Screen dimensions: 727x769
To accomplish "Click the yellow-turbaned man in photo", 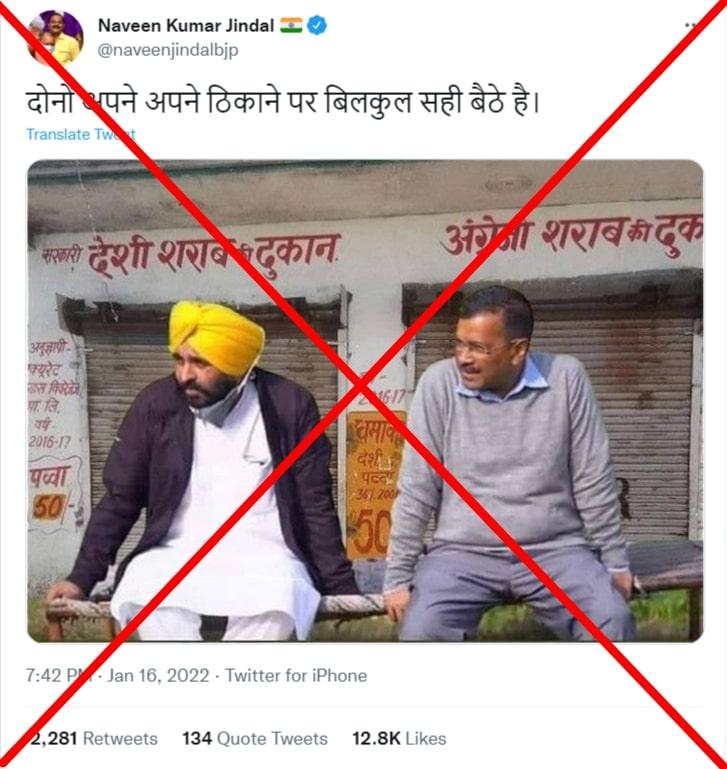I will tap(208, 471).
